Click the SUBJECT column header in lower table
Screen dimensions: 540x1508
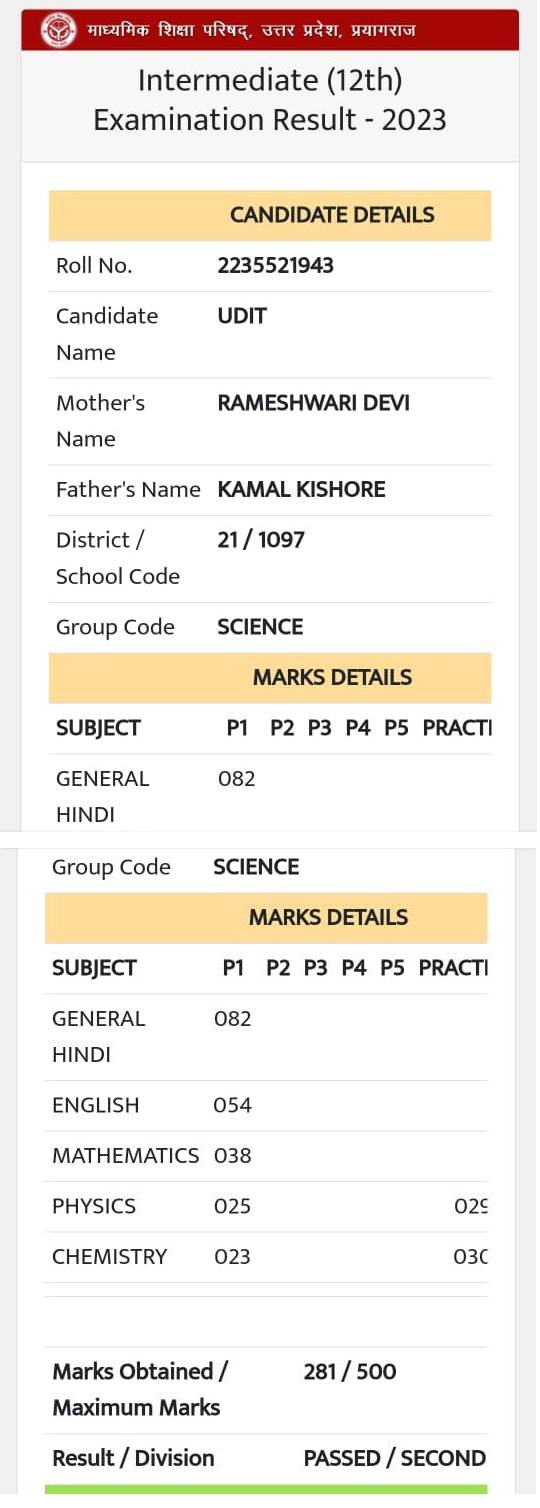(x=94, y=968)
